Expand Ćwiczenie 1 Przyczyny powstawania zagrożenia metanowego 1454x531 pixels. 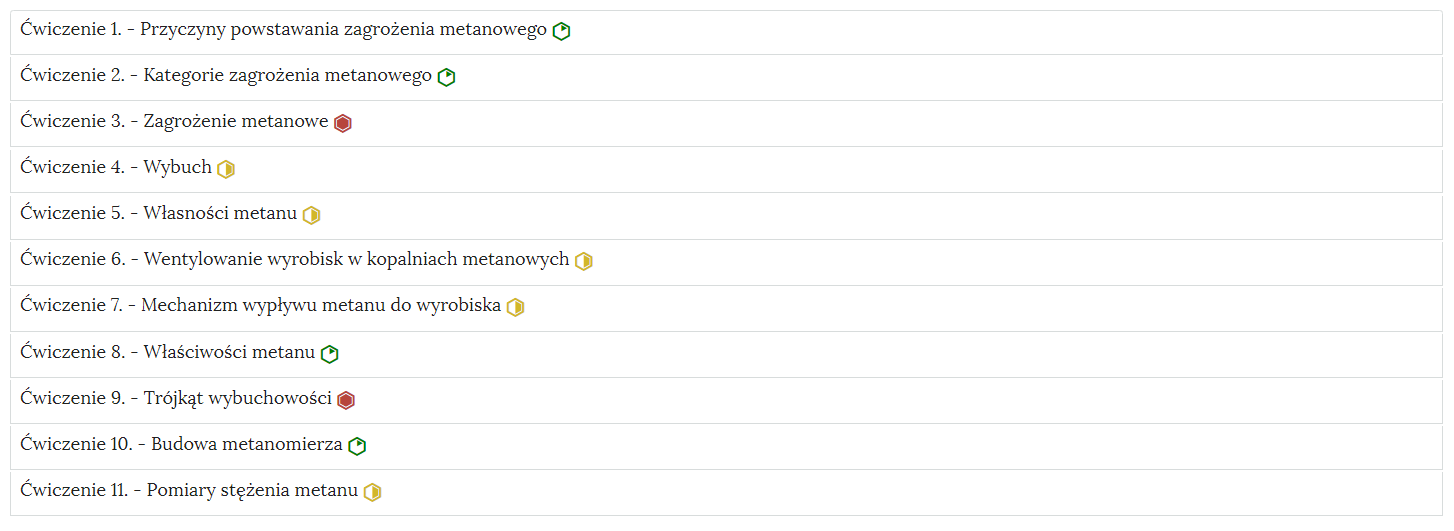[x=727, y=32]
